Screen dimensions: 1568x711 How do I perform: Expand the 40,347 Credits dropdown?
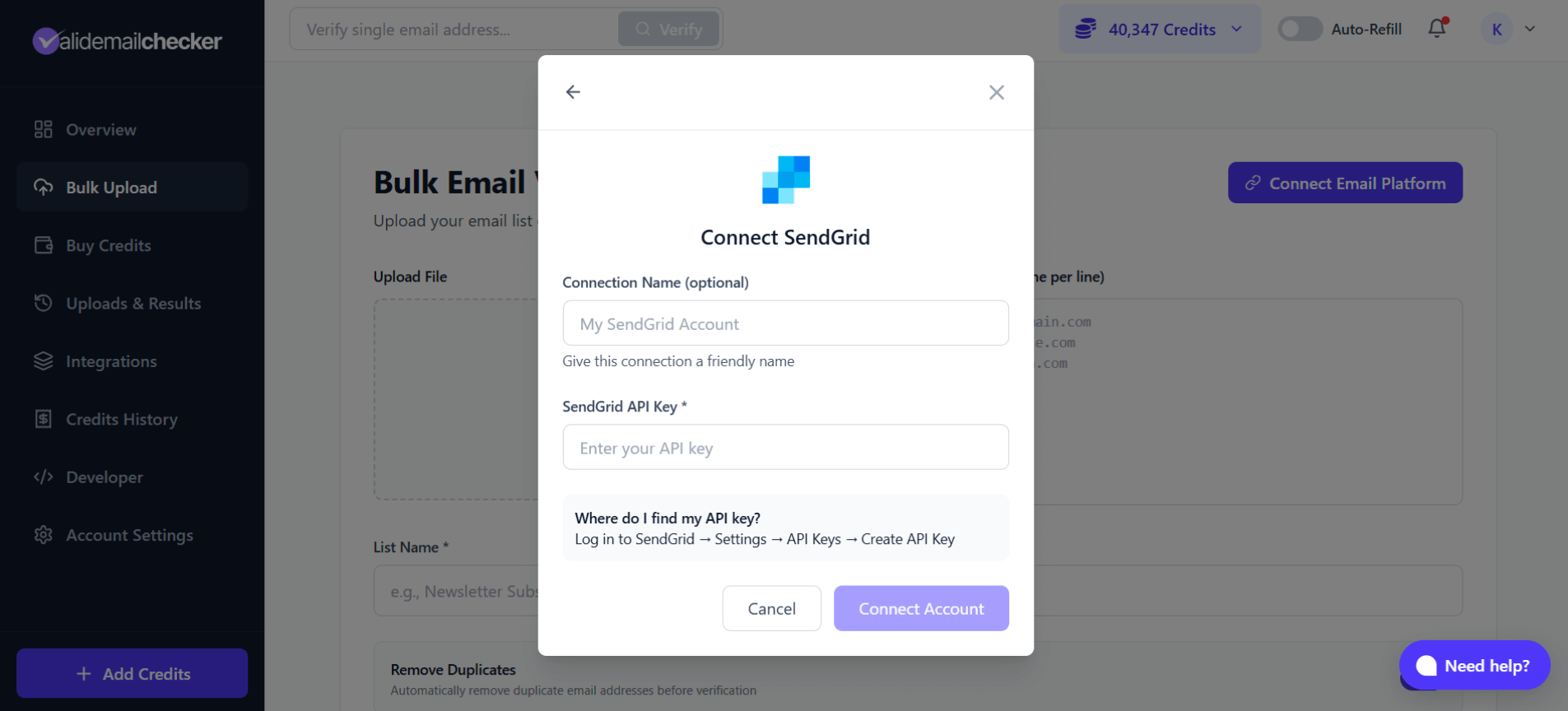click(1236, 29)
